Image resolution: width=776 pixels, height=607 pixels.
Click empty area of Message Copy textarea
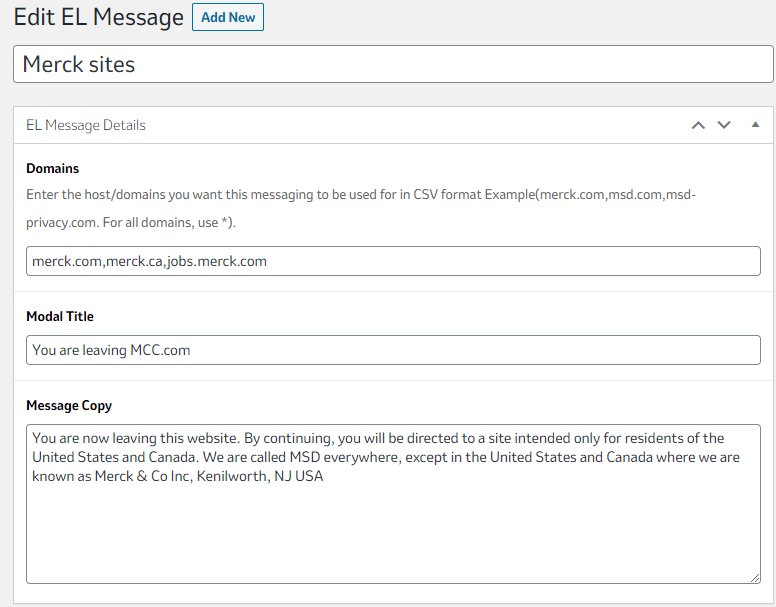point(392,535)
